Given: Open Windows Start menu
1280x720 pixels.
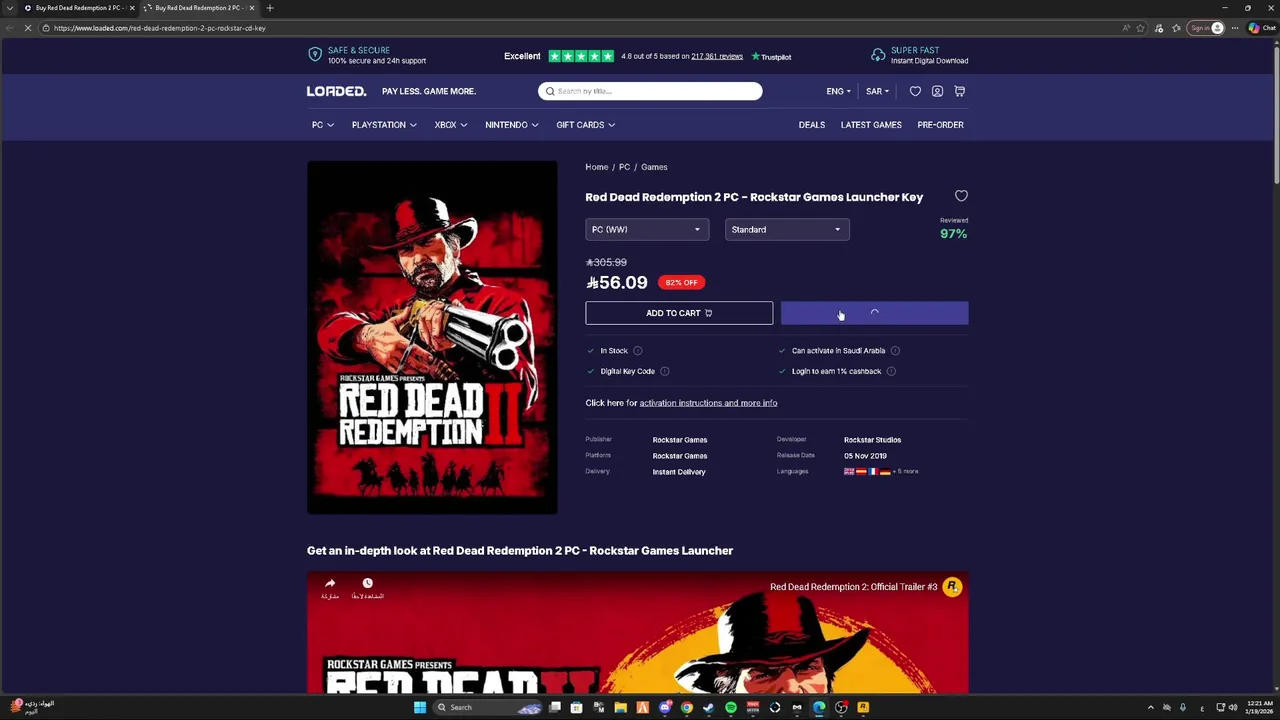Looking at the screenshot, I should tap(420, 707).
